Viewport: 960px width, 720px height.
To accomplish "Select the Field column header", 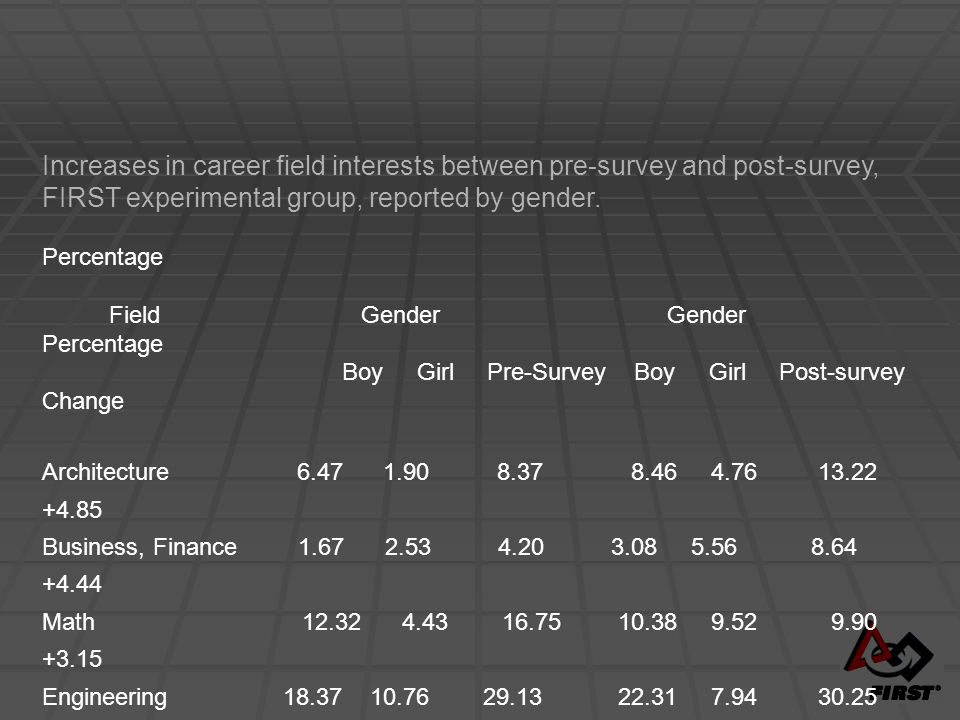I will [x=135, y=315].
